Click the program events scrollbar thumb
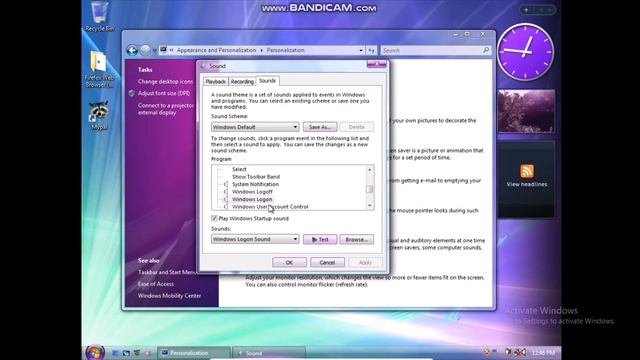Viewport: 640px width, 360px height. pyautogui.click(x=370, y=189)
